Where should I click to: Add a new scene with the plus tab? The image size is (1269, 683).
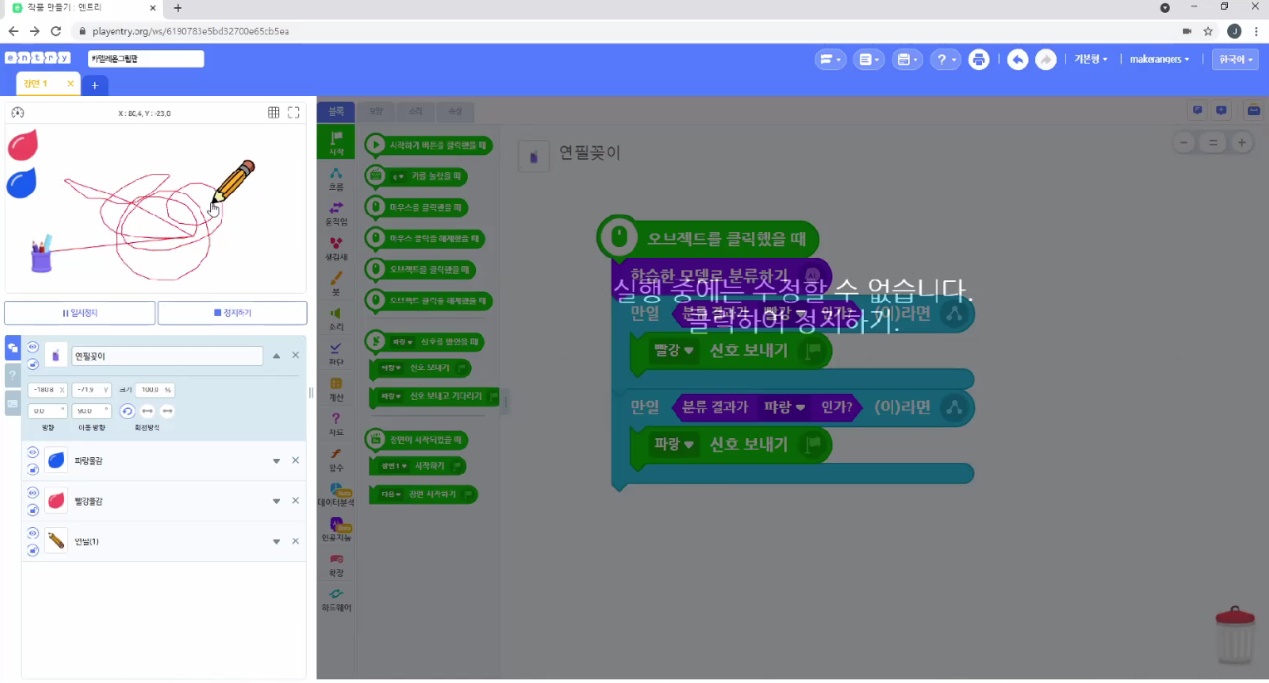point(94,85)
